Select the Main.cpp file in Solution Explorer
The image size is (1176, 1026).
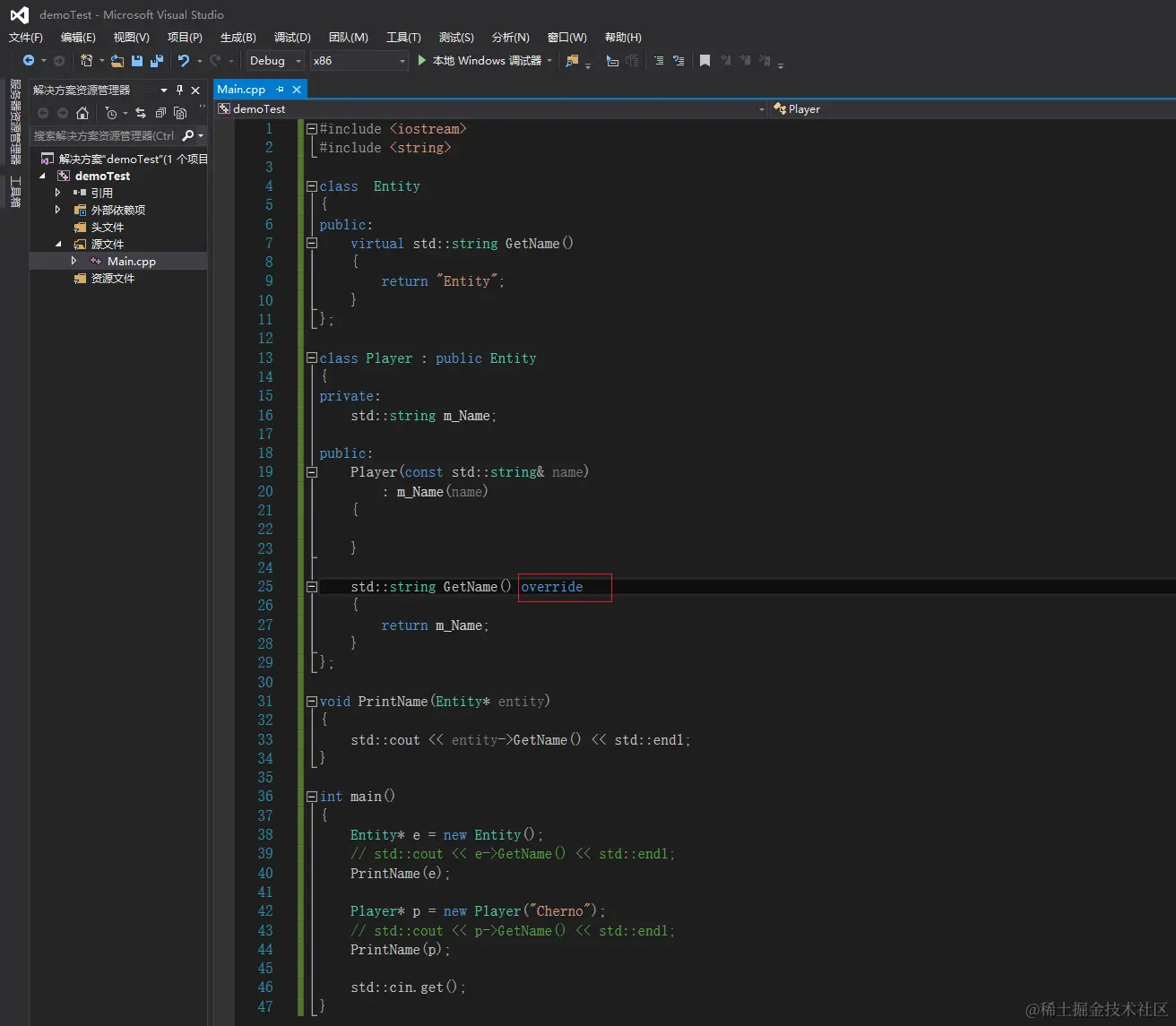pos(132,262)
